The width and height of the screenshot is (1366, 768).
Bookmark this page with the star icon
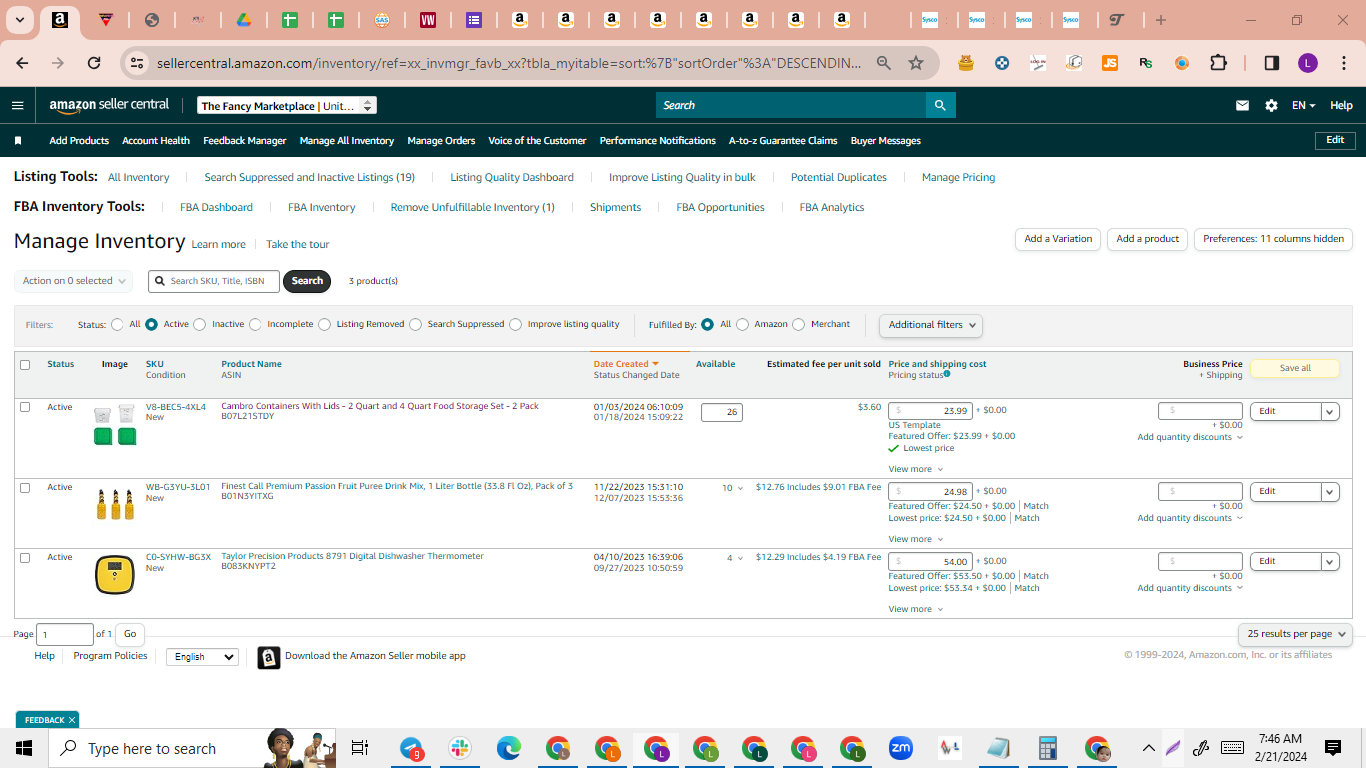pyautogui.click(x=916, y=63)
